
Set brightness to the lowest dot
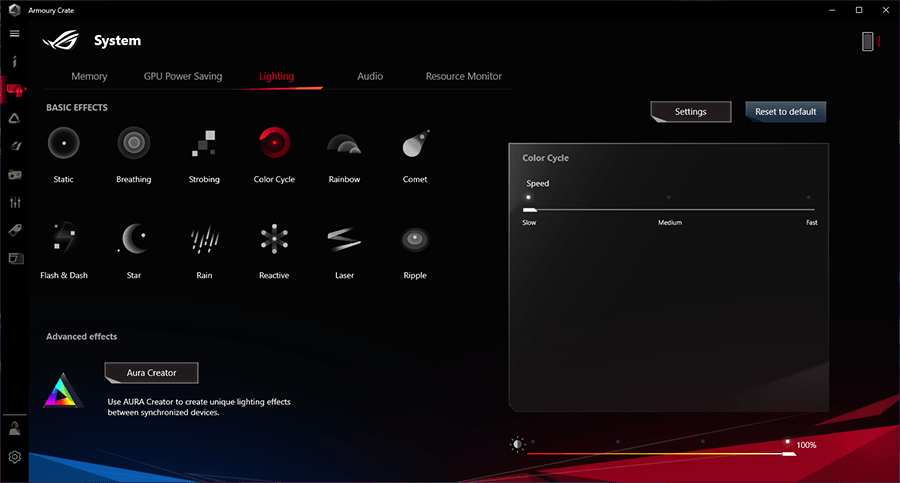point(533,442)
